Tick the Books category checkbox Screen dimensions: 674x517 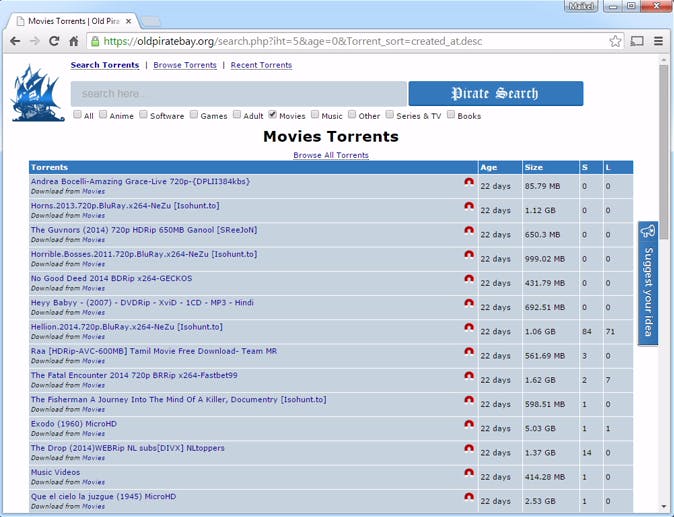click(x=451, y=114)
